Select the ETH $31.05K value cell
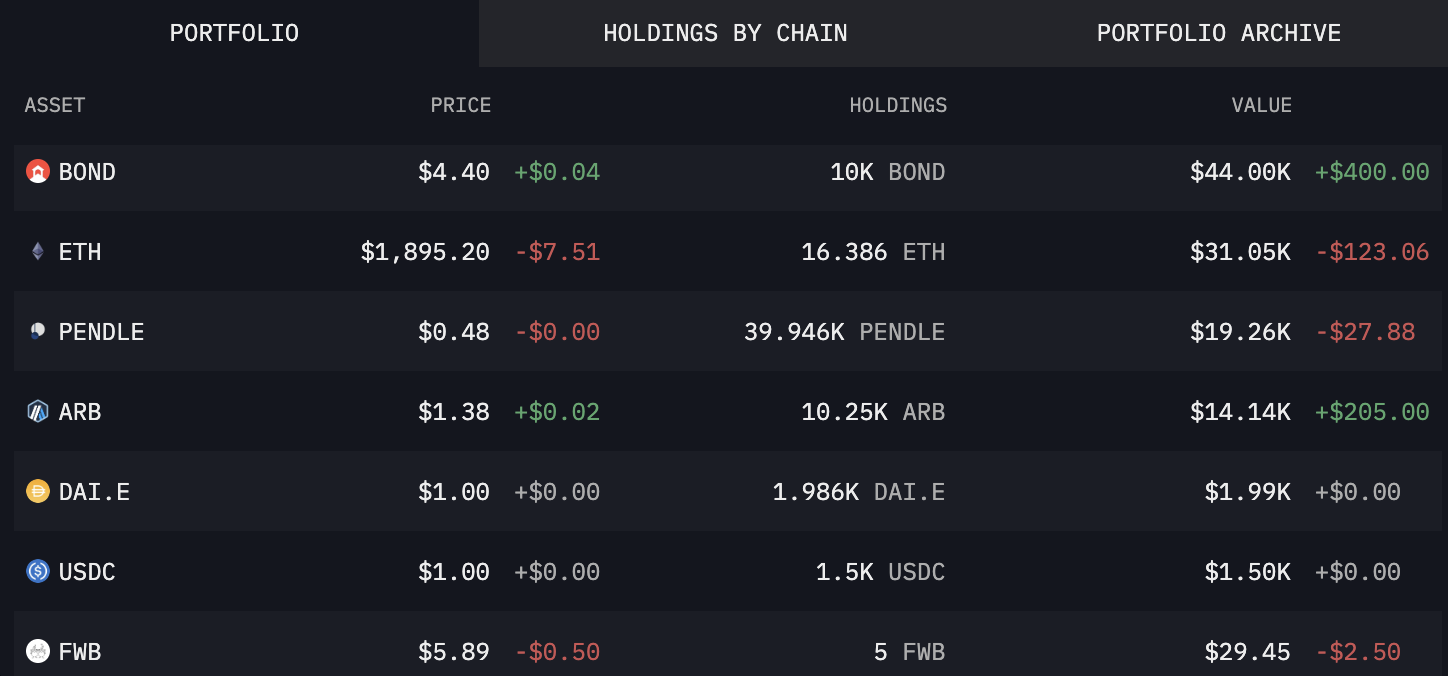The width and height of the screenshot is (1448, 676). [x=1239, y=252]
